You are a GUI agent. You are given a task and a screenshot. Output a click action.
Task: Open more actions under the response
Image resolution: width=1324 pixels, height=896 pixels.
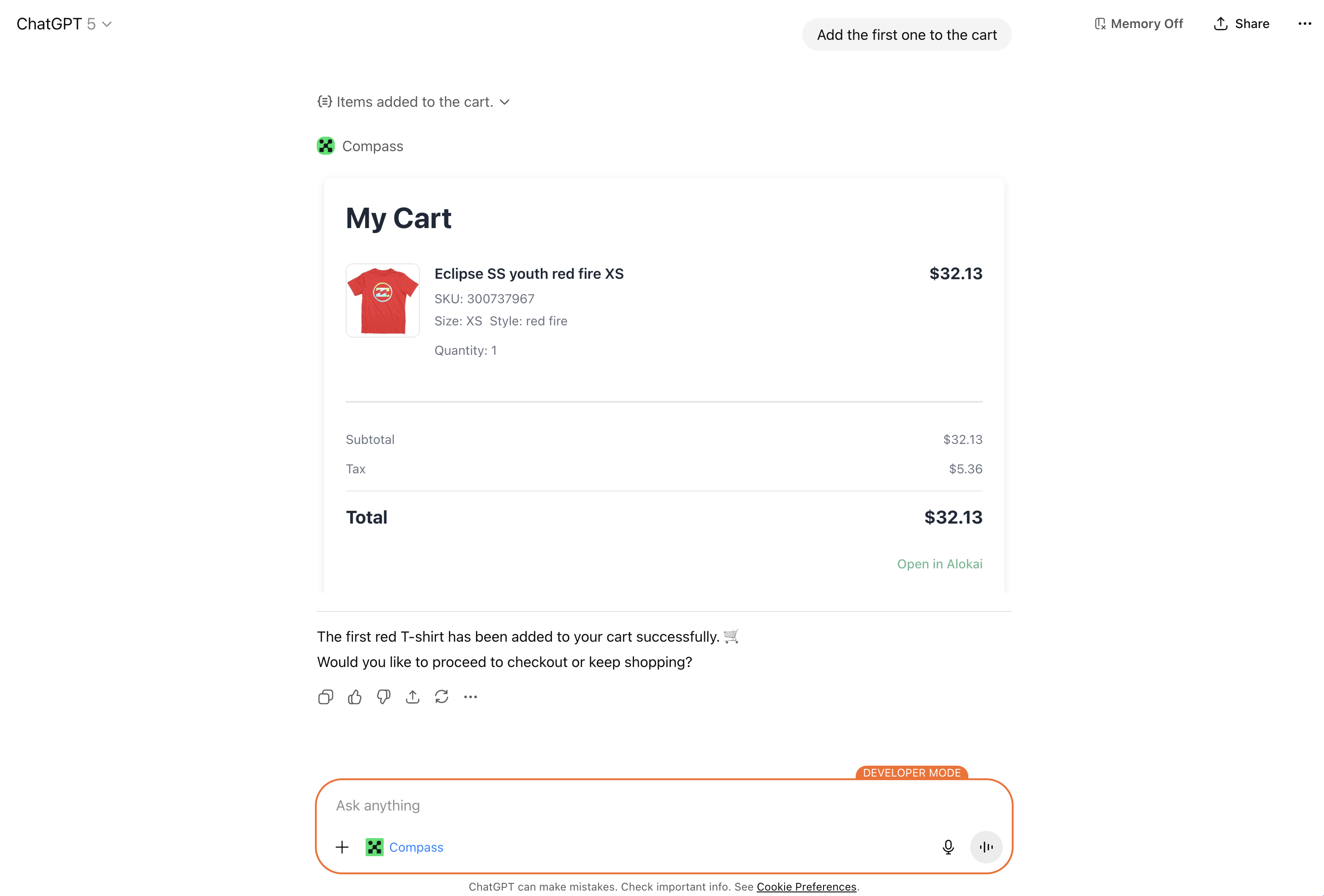[x=471, y=696]
